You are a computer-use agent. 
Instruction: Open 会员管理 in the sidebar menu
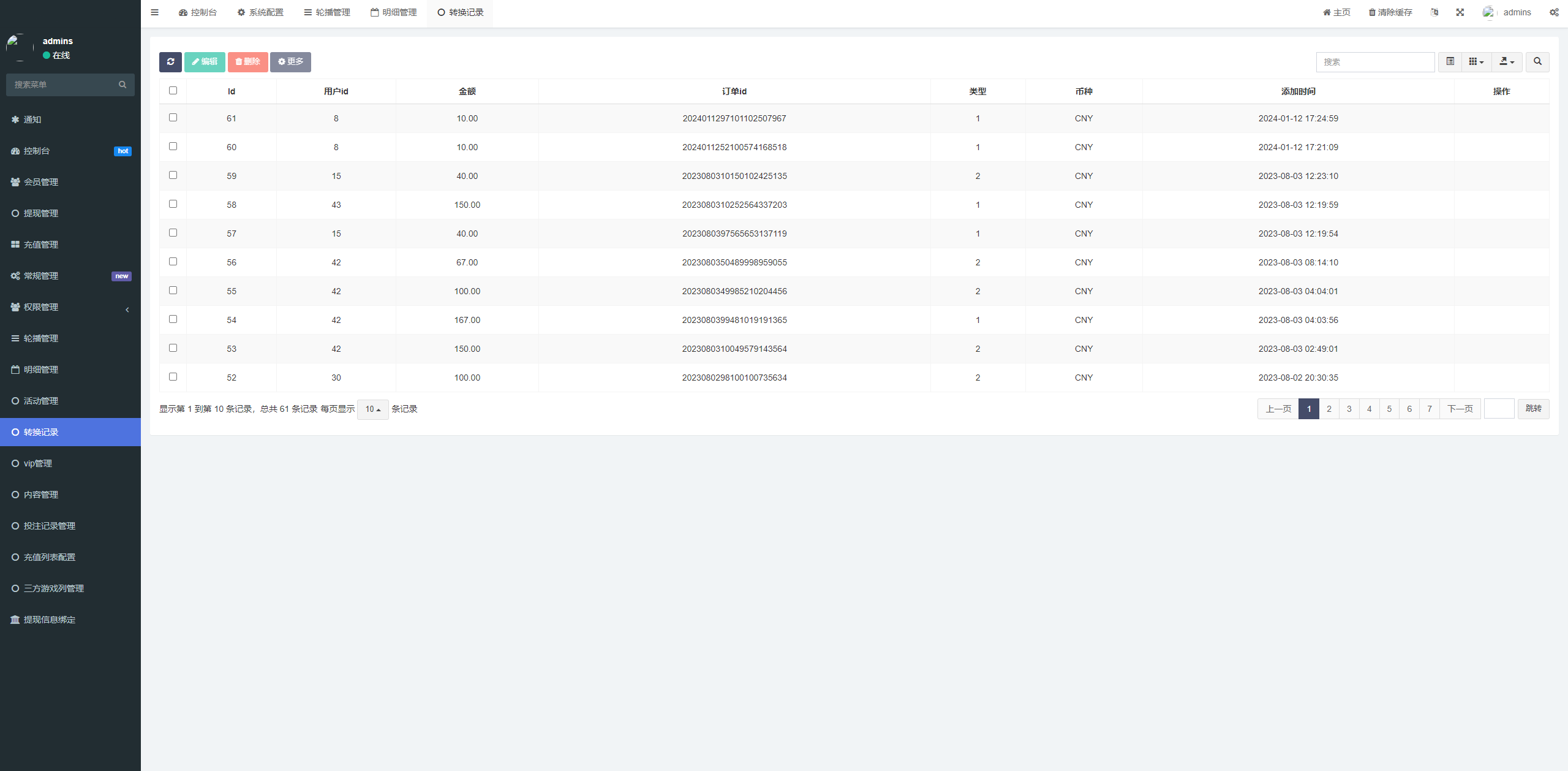tap(41, 182)
